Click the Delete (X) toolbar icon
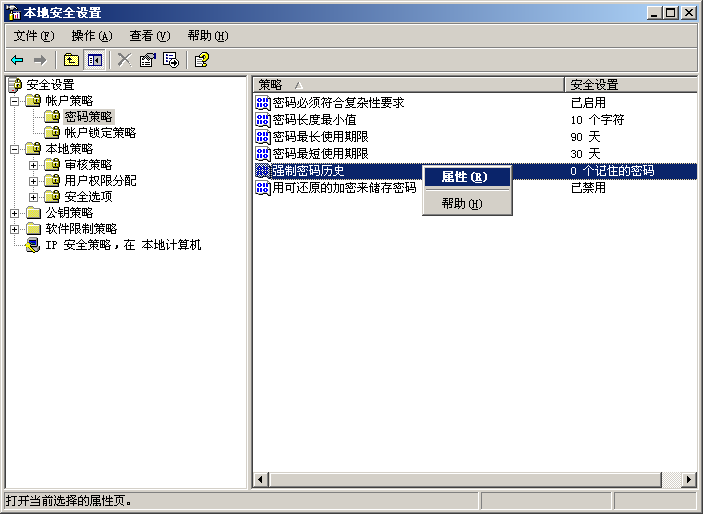703x514 pixels. (124, 60)
